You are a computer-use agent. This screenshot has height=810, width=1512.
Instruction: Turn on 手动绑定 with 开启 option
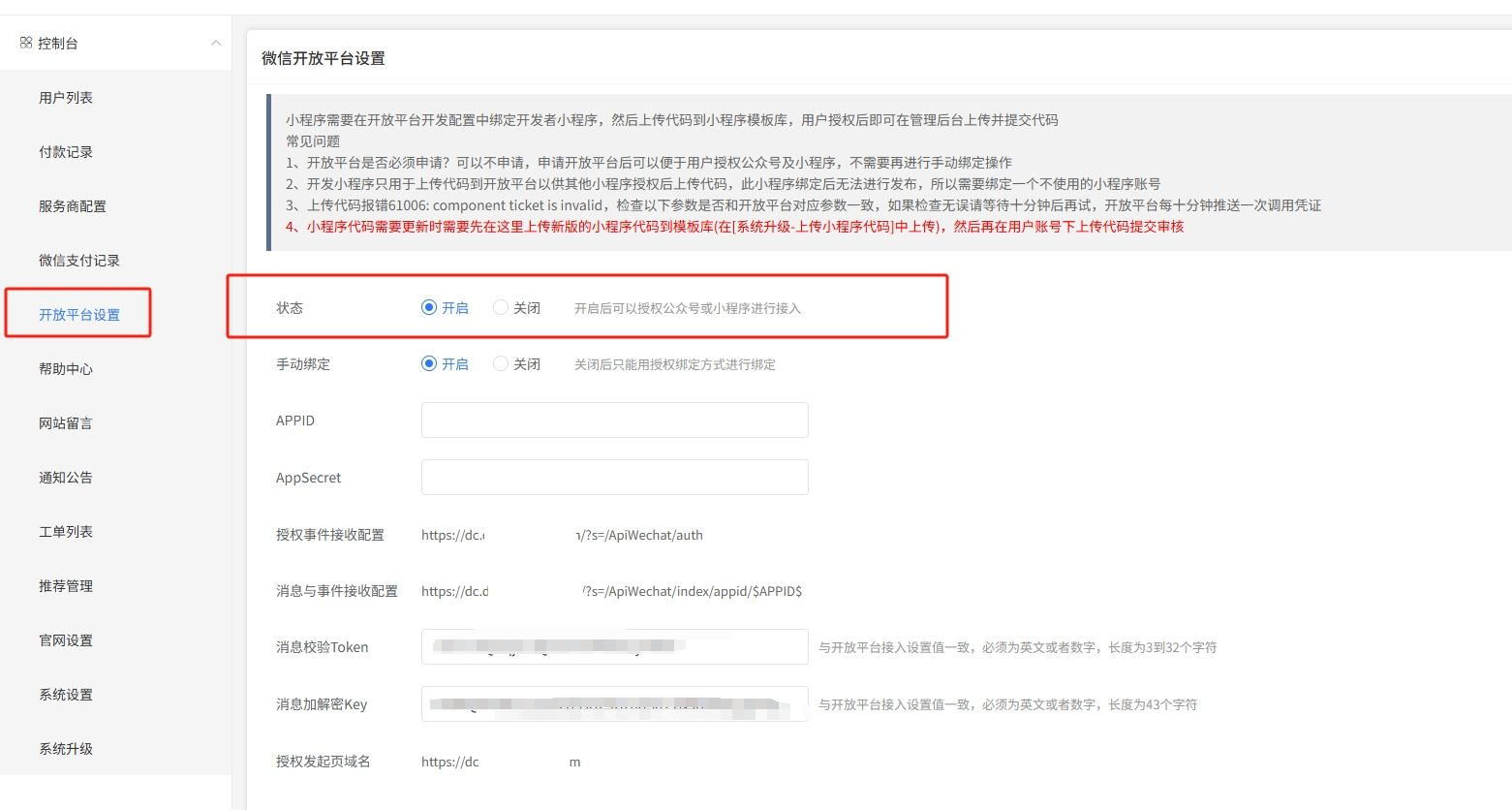(429, 364)
